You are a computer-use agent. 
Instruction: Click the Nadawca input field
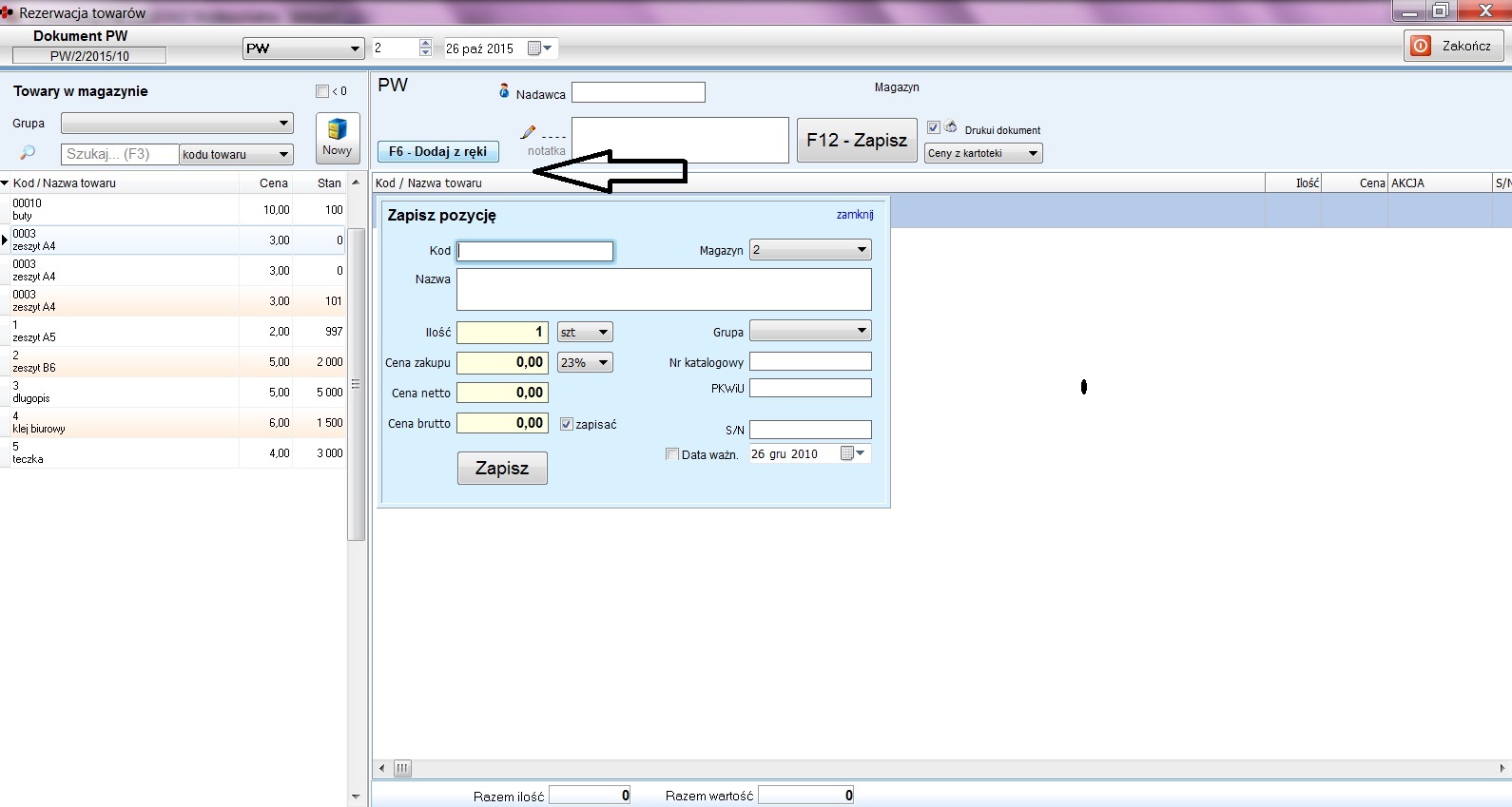638,92
